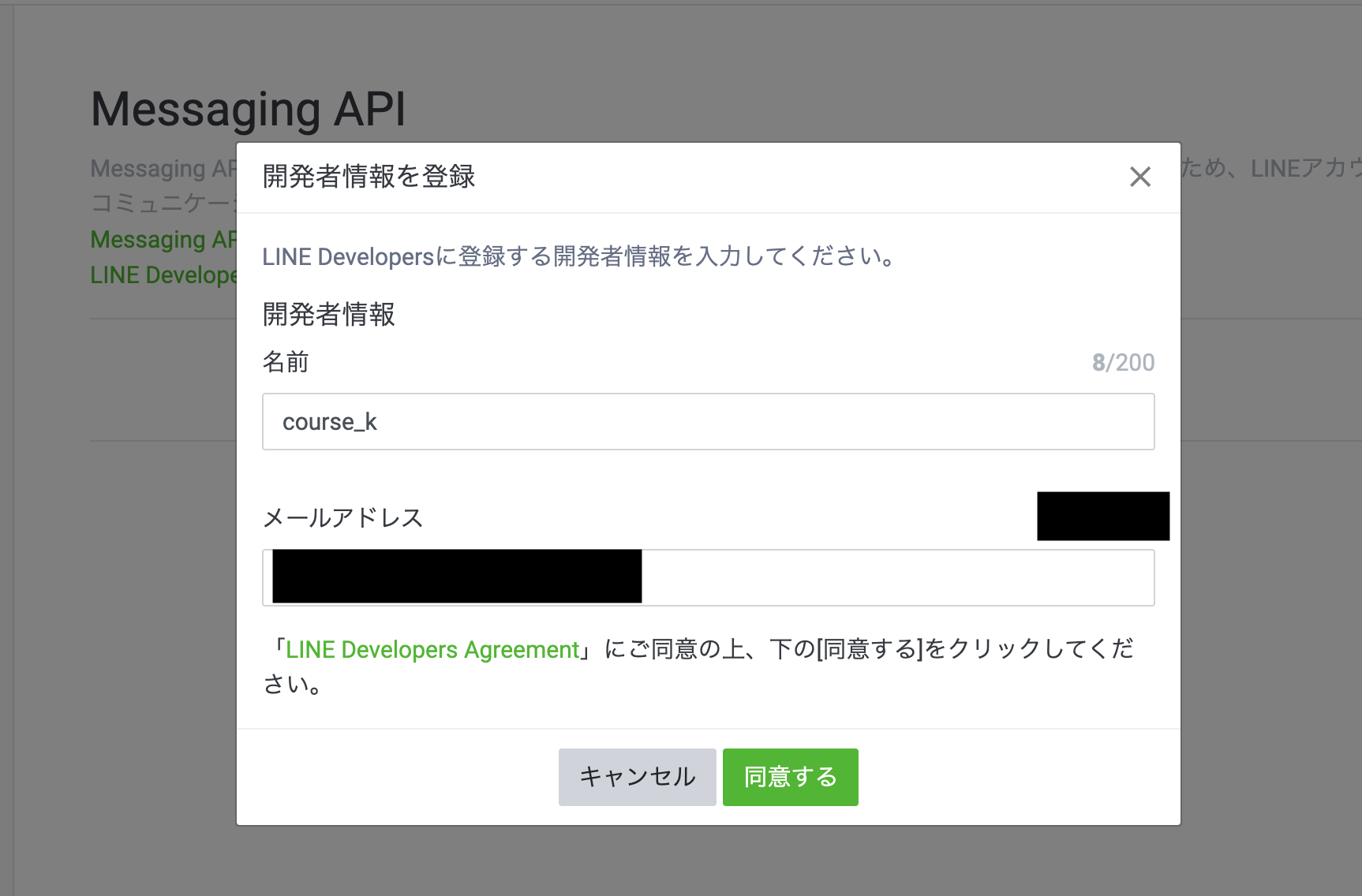Open the LINE Developers Agreement link
This screenshot has height=896, width=1362.
tap(432, 649)
